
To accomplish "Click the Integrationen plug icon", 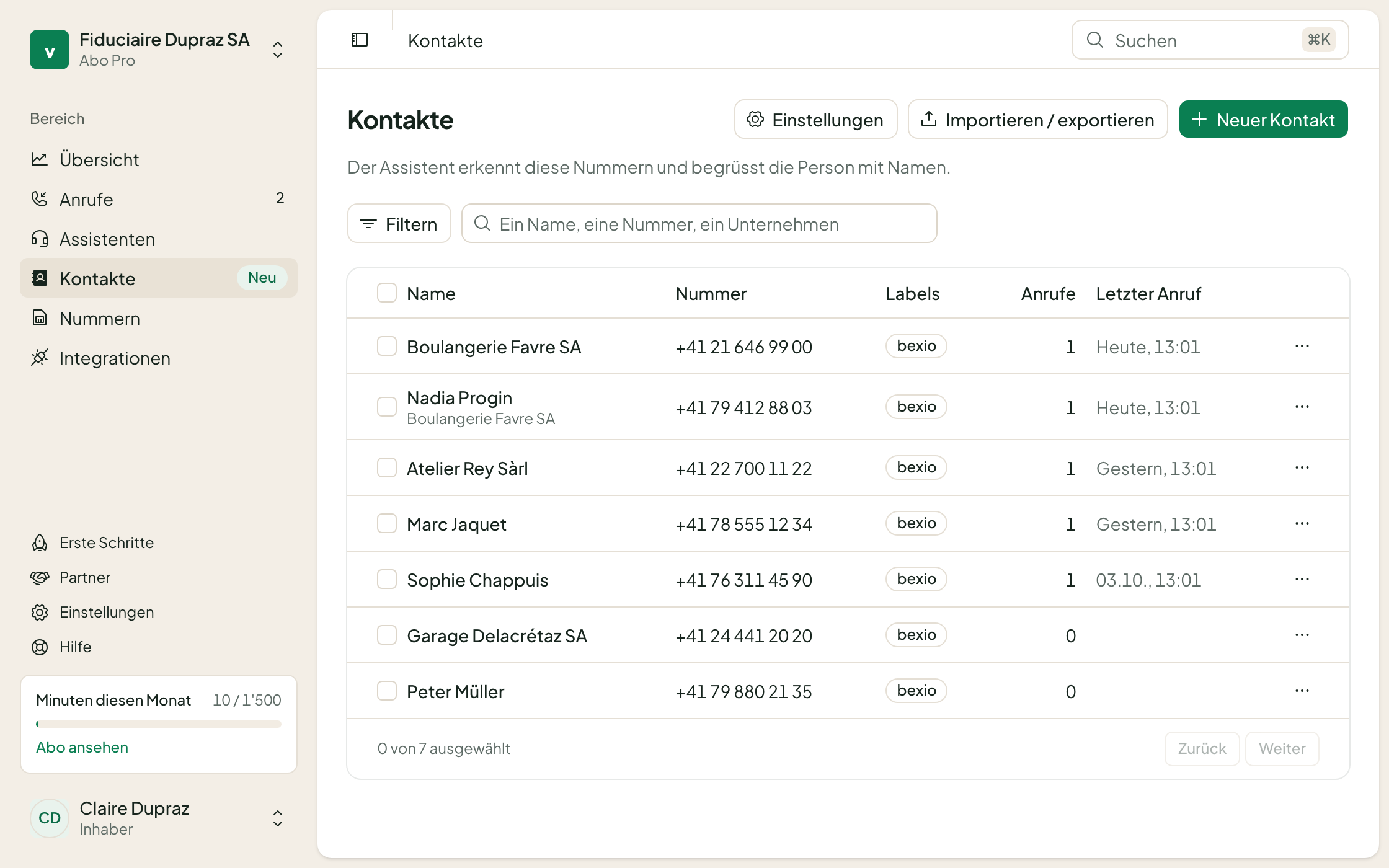I will click(x=40, y=358).
